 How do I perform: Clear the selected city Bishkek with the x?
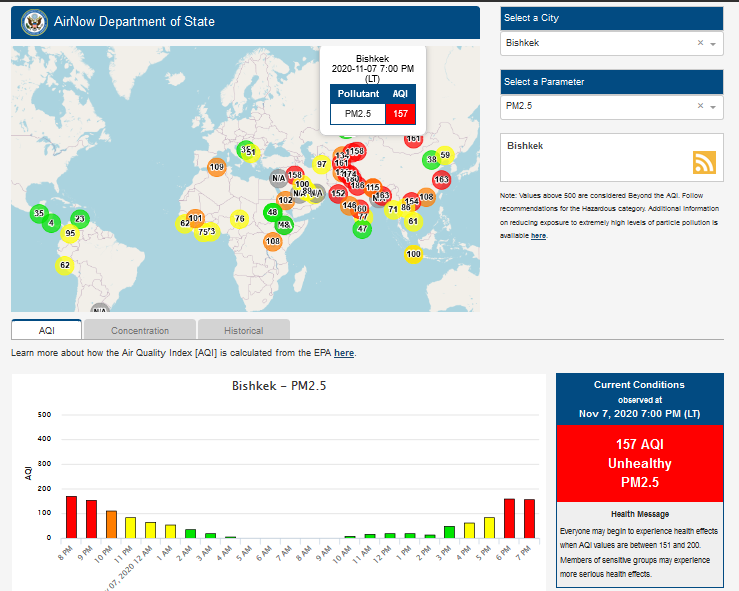tap(699, 44)
